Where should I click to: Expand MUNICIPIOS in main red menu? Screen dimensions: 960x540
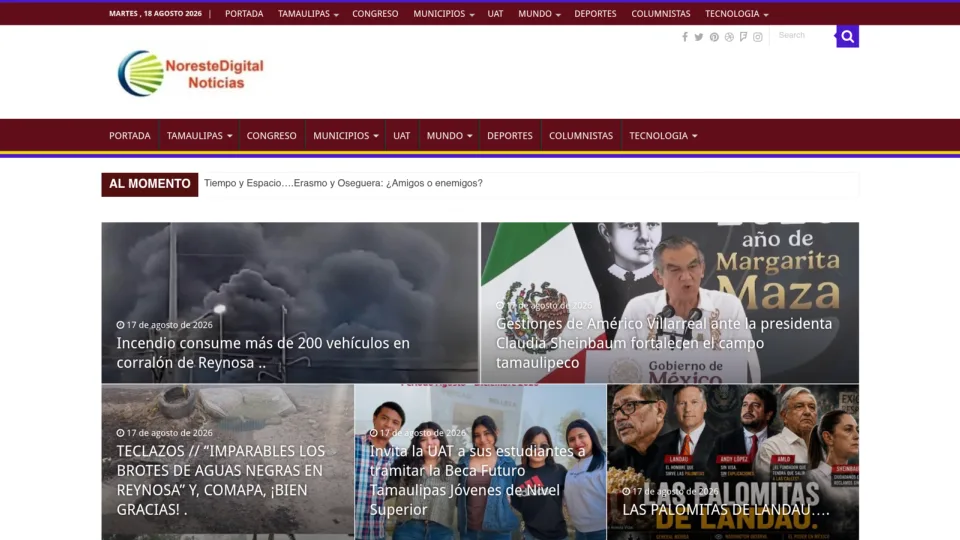(345, 135)
